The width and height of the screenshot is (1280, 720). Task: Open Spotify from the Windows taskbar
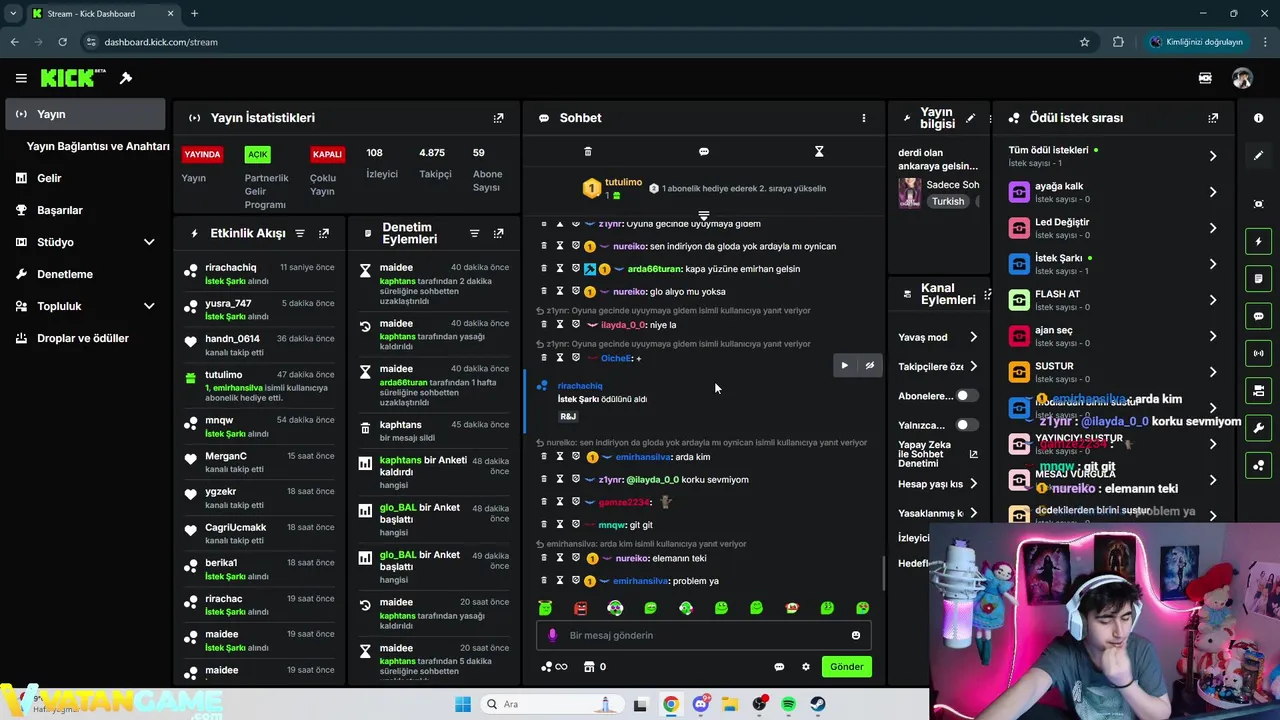click(x=789, y=704)
